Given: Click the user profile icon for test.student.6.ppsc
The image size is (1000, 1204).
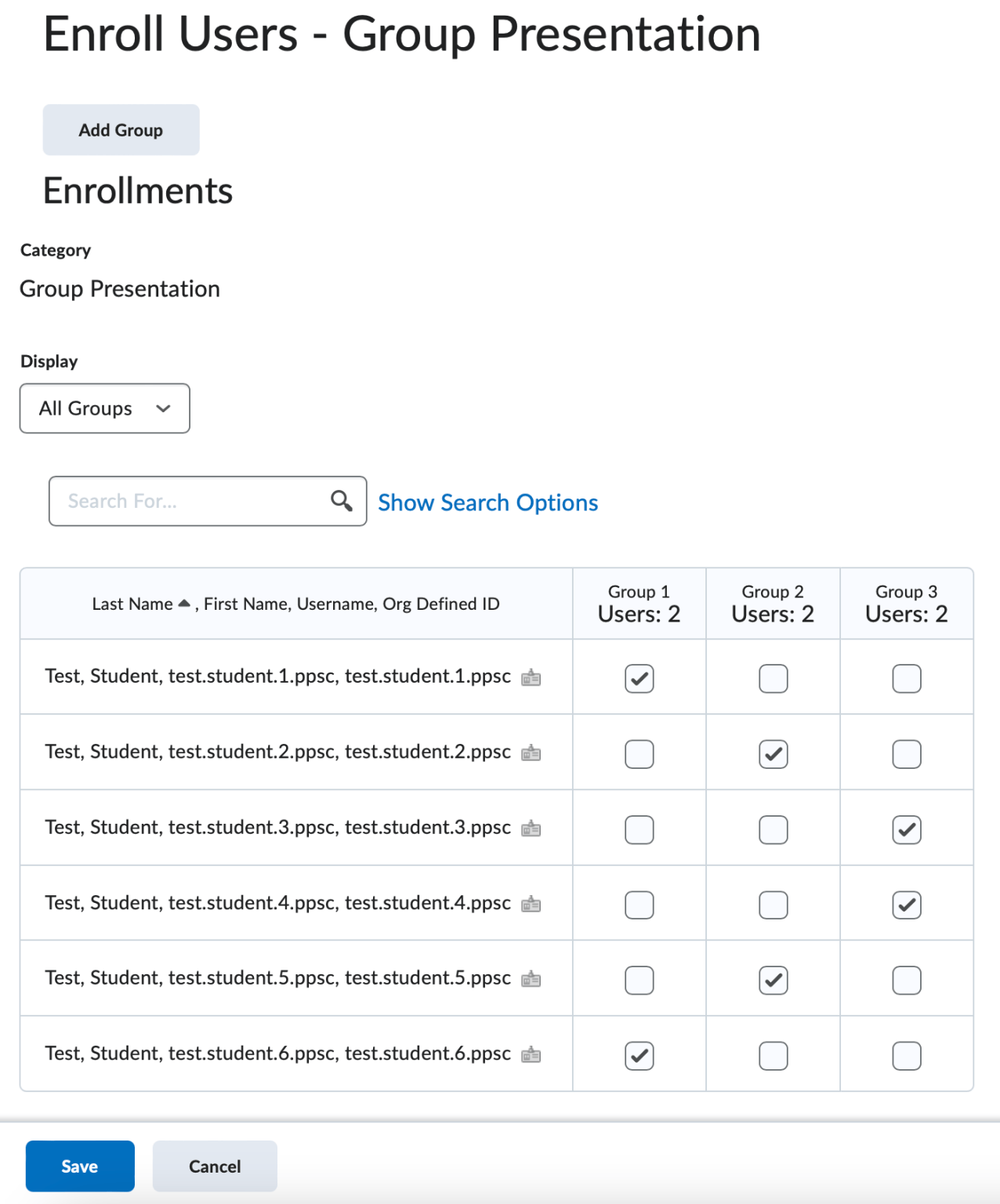Looking at the screenshot, I should [x=531, y=1054].
